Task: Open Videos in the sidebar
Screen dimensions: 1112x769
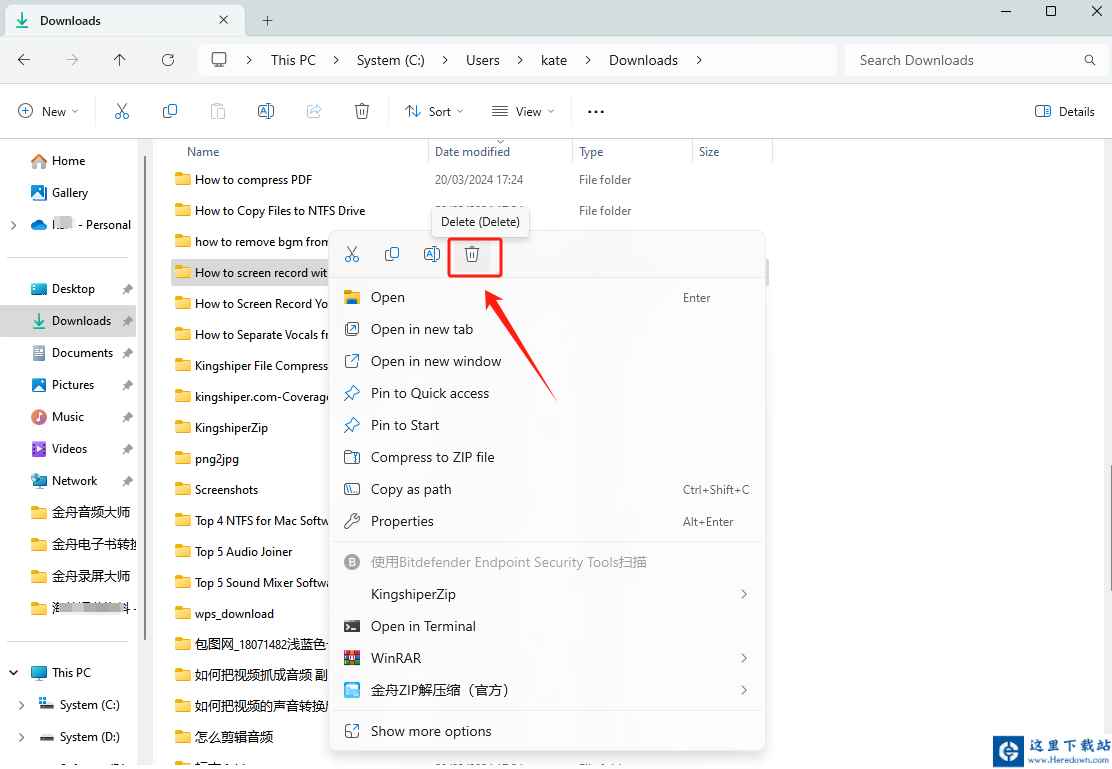Action: click(x=69, y=448)
